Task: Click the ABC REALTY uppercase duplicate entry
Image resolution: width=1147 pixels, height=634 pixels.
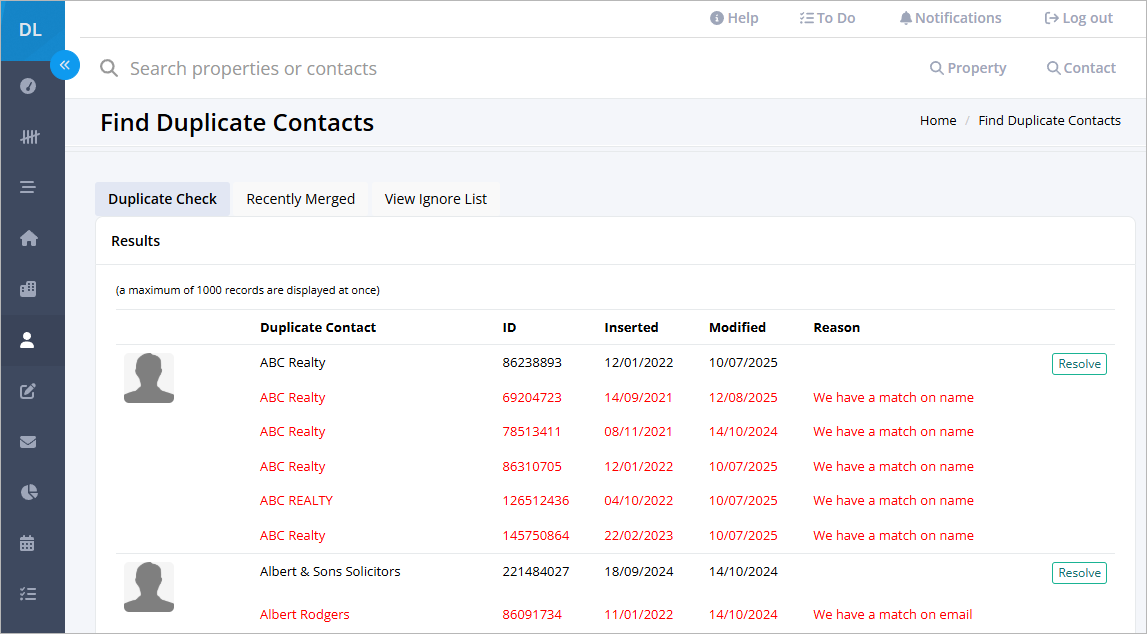Action: [x=296, y=501]
